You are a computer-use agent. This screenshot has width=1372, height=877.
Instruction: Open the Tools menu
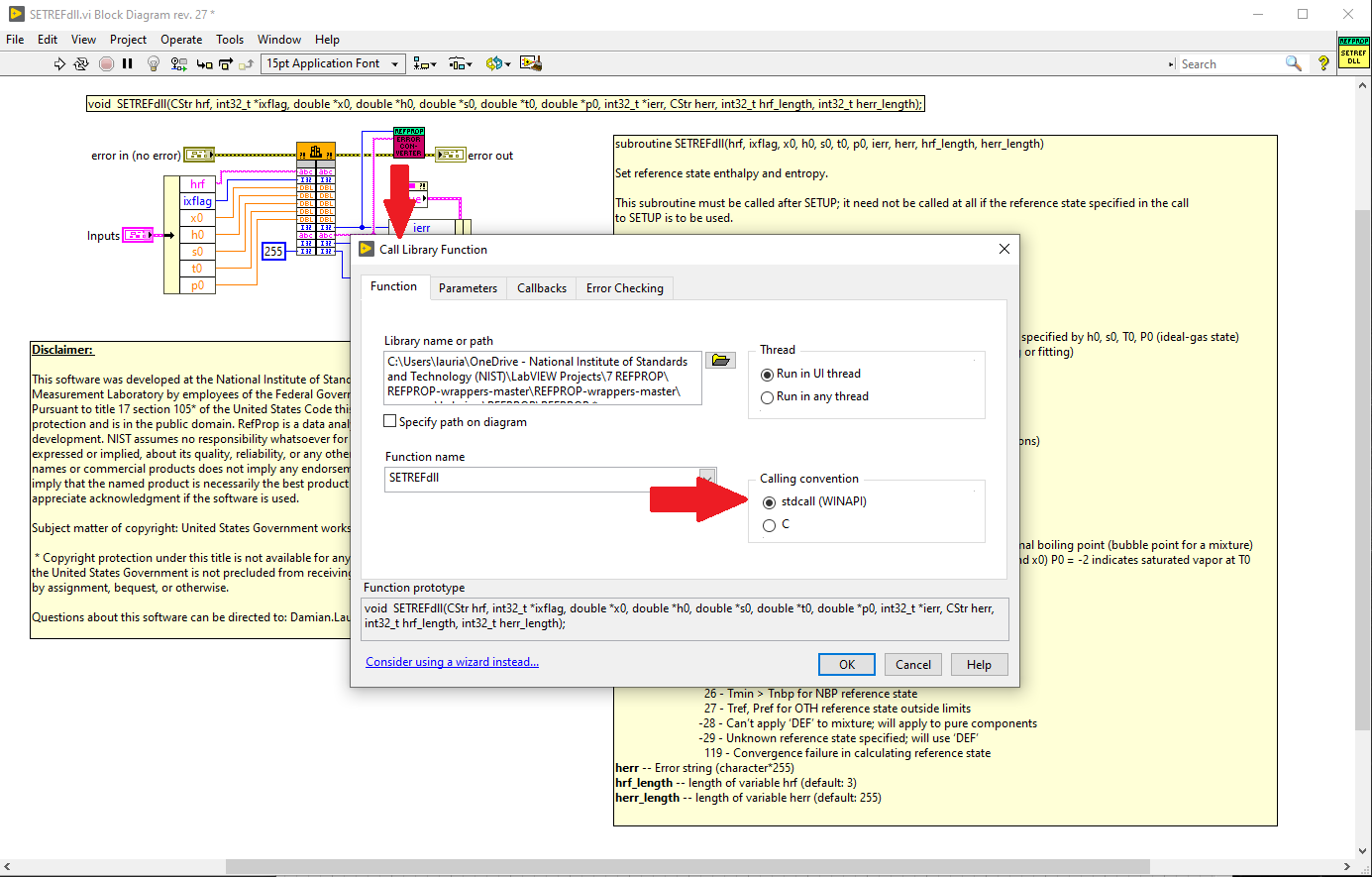pos(230,40)
